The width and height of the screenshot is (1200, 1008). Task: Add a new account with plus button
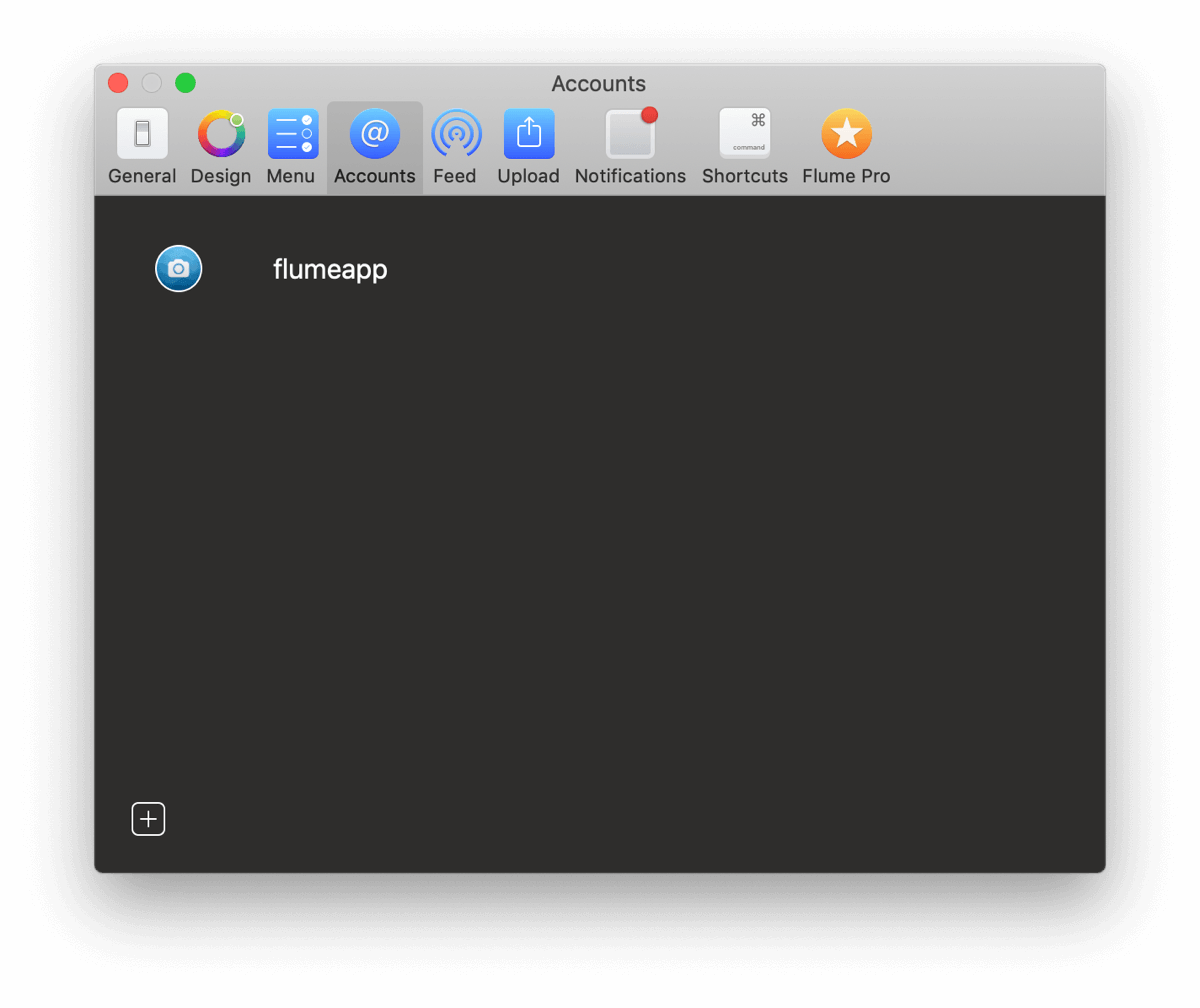[148, 819]
